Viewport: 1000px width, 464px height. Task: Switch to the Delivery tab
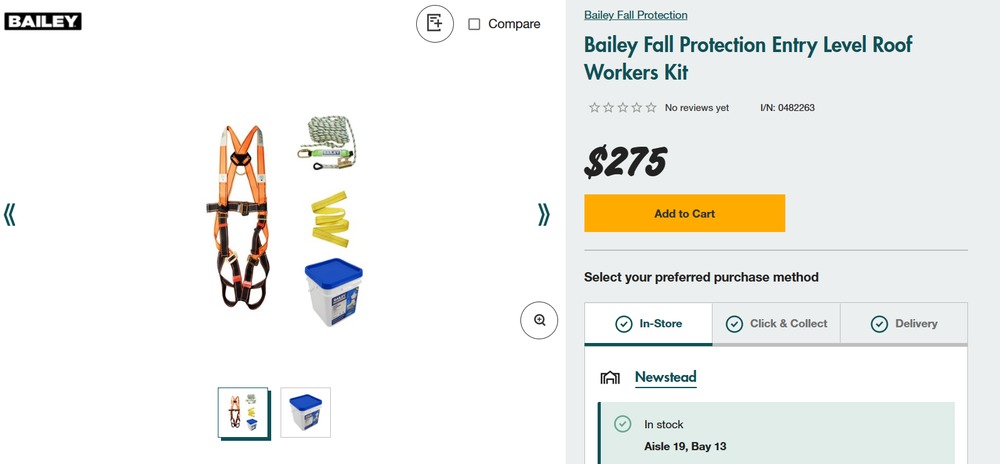tap(904, 324)
